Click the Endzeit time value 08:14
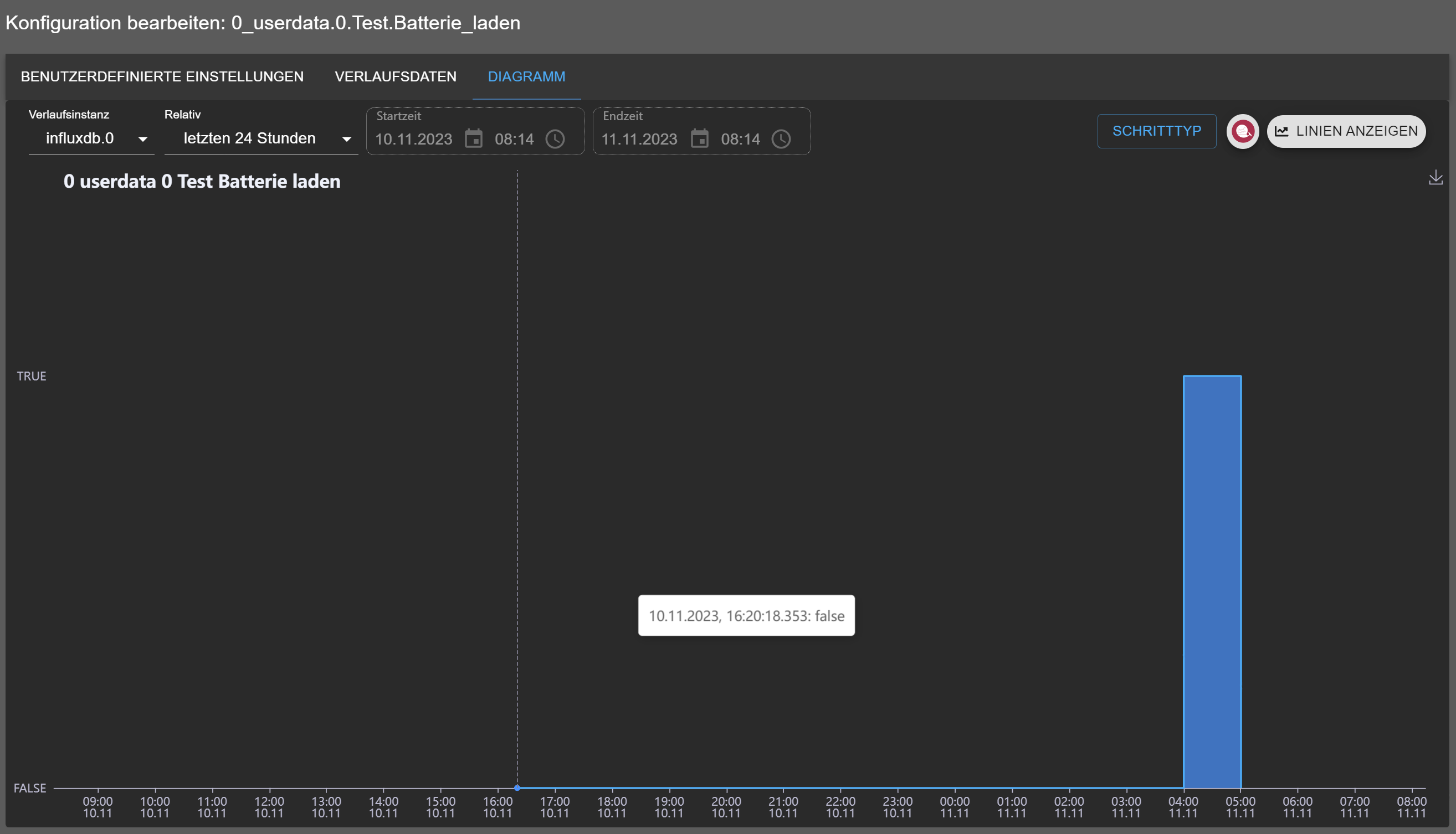 [740, 139]
